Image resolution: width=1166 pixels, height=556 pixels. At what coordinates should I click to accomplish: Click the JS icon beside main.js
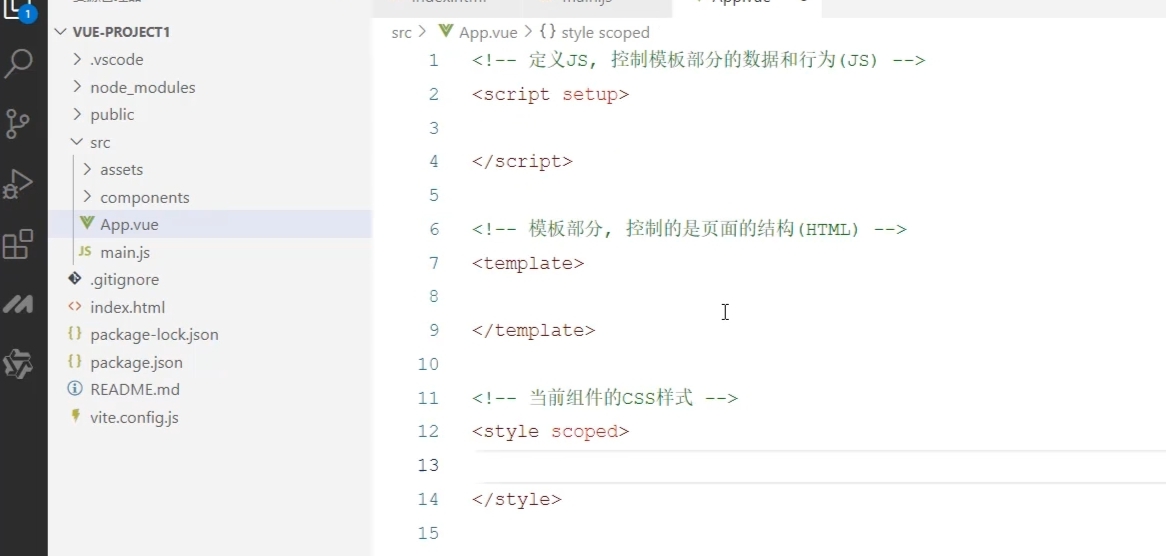[86, 252]
